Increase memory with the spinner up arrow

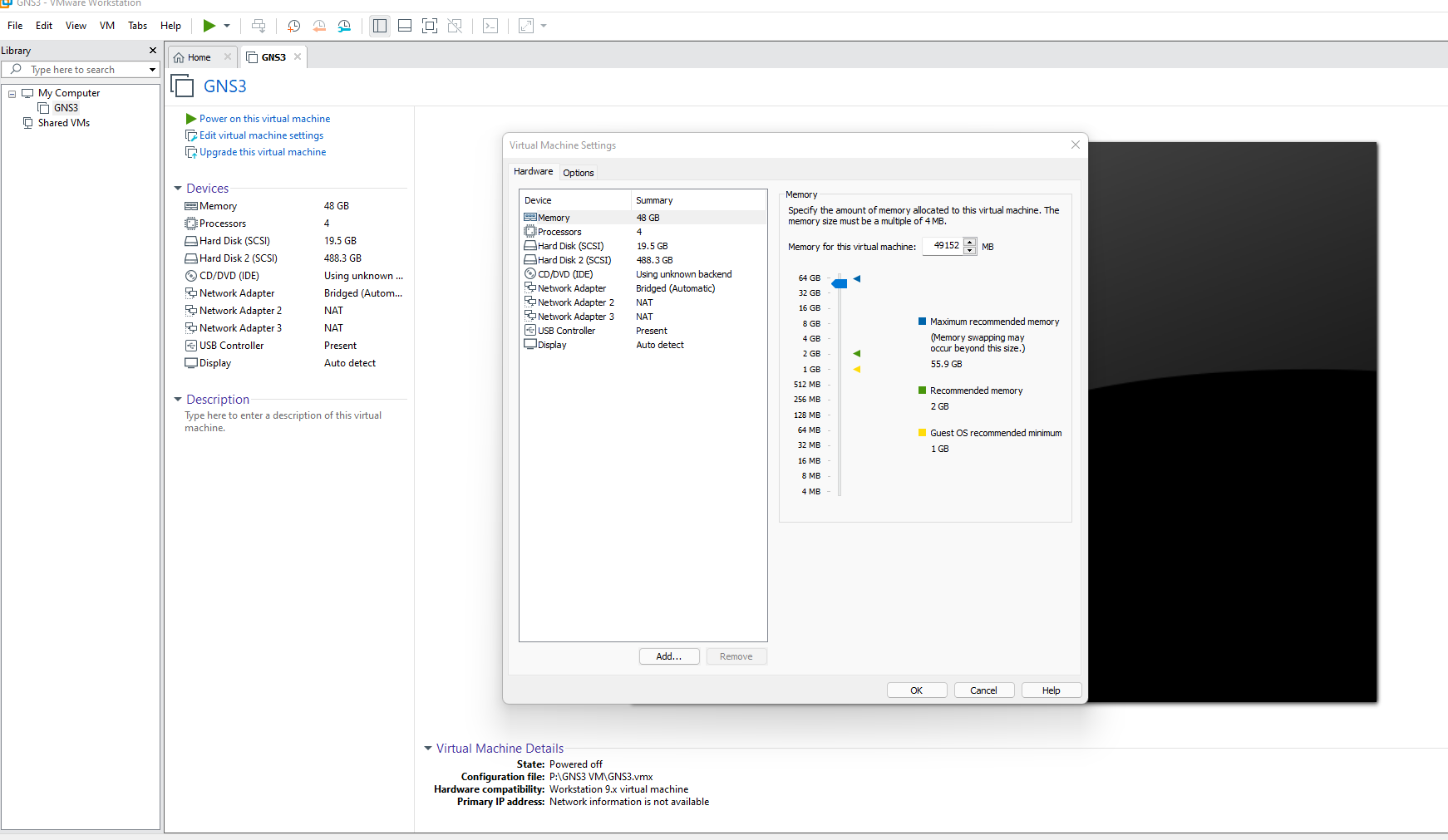970,242
